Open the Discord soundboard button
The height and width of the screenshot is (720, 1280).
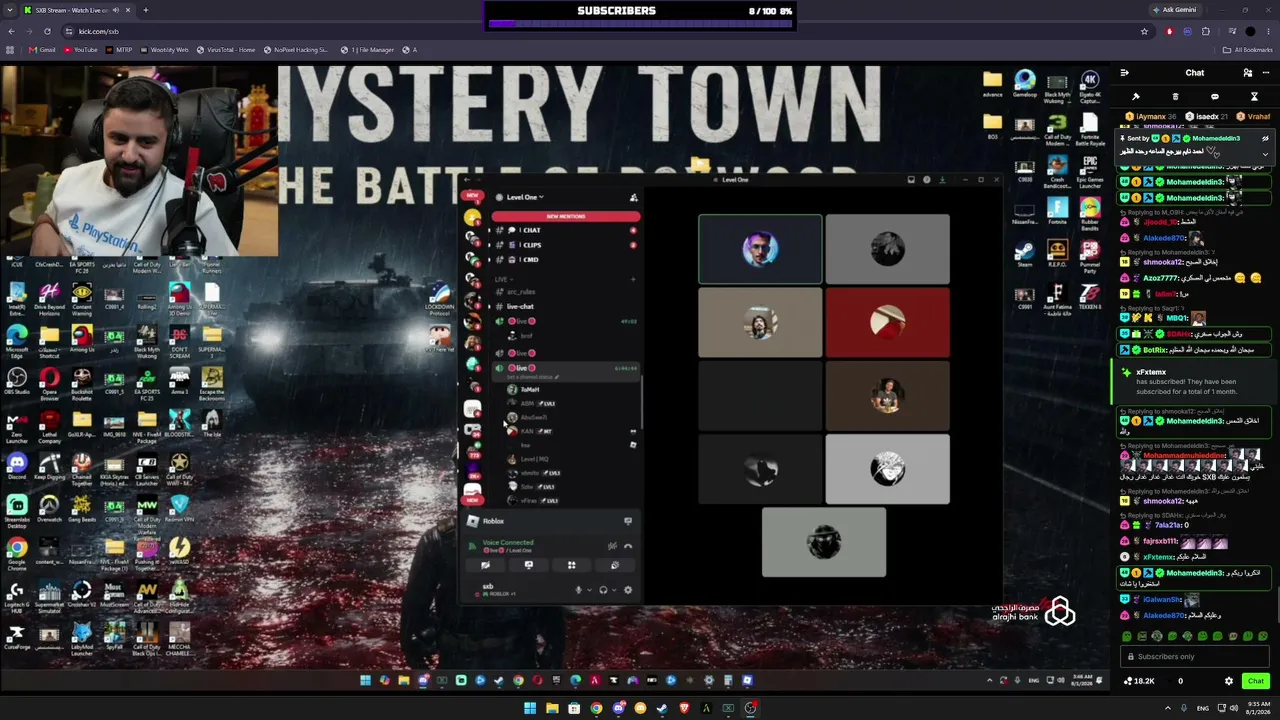615,565
